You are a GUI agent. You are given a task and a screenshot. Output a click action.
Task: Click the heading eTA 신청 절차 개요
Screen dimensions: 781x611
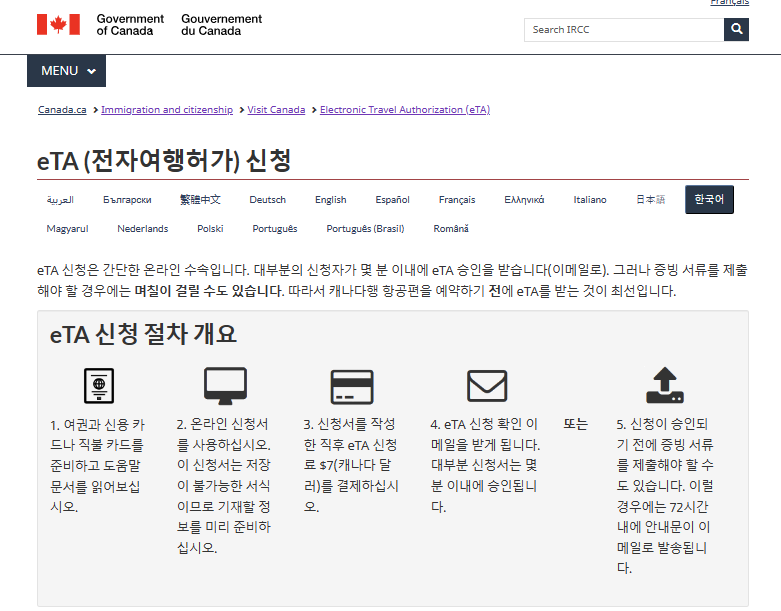[x=143, y=334]
